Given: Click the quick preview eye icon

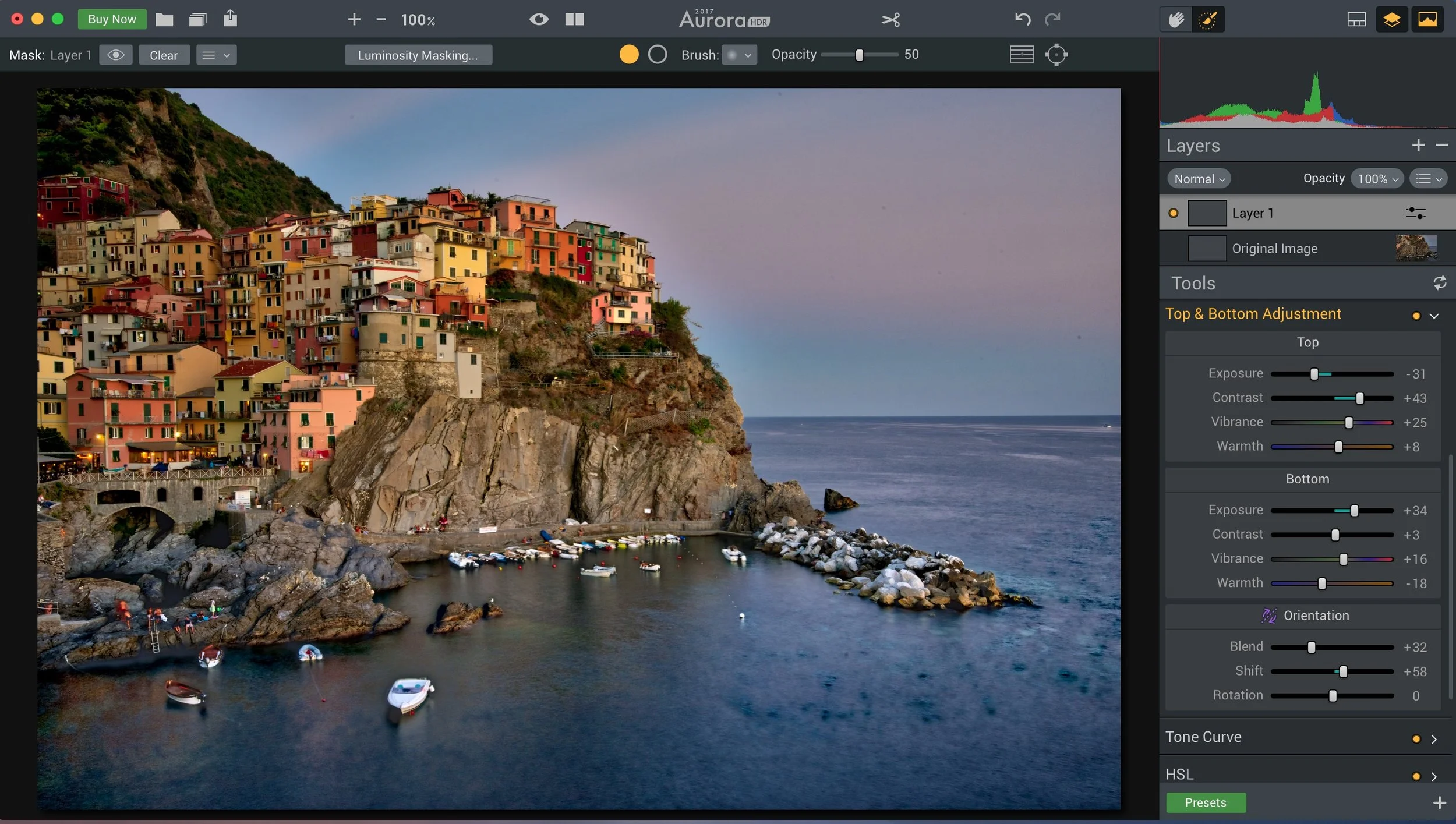Looking at the screenshot, I should [539, 20].
